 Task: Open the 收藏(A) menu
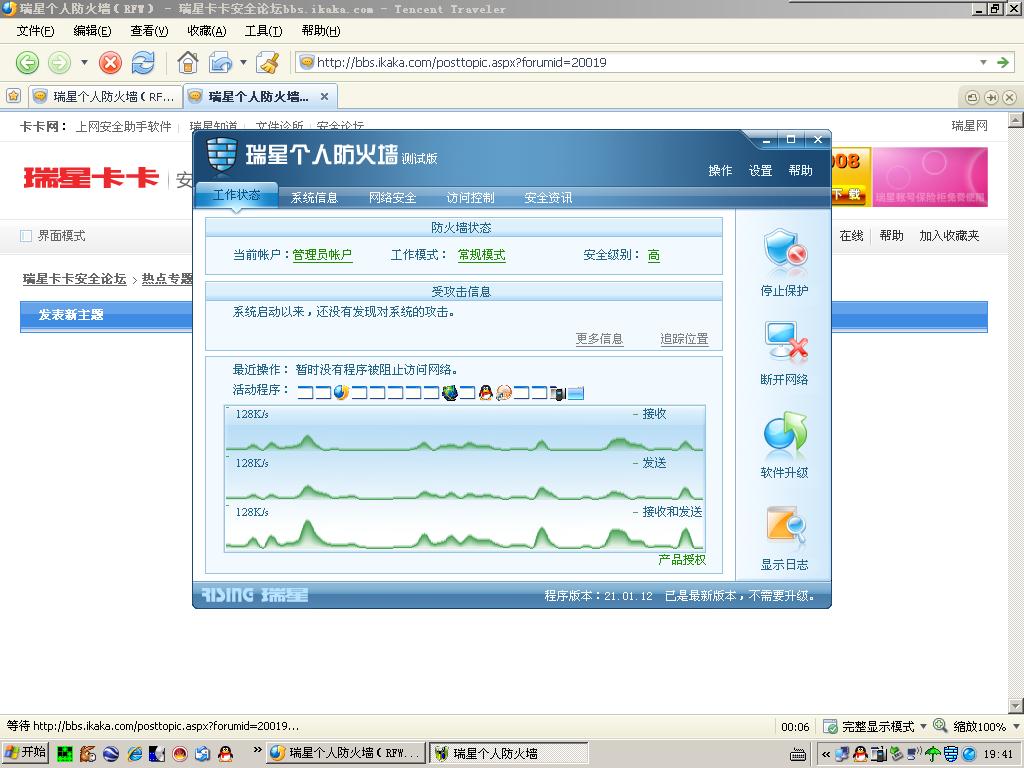pyautogui.click(x=206, y=31)
